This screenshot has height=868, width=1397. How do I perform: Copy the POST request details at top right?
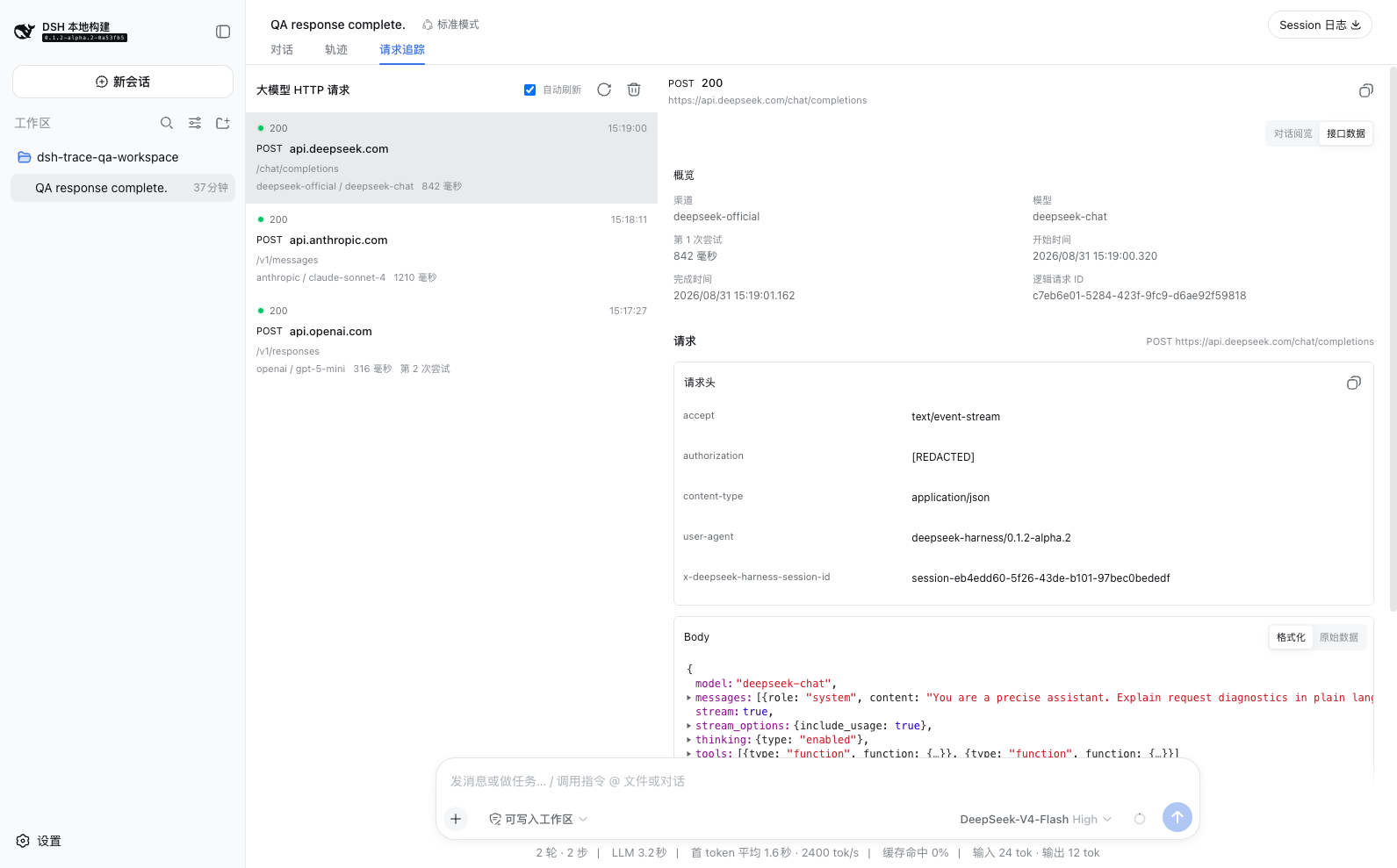click(1366, 90)
